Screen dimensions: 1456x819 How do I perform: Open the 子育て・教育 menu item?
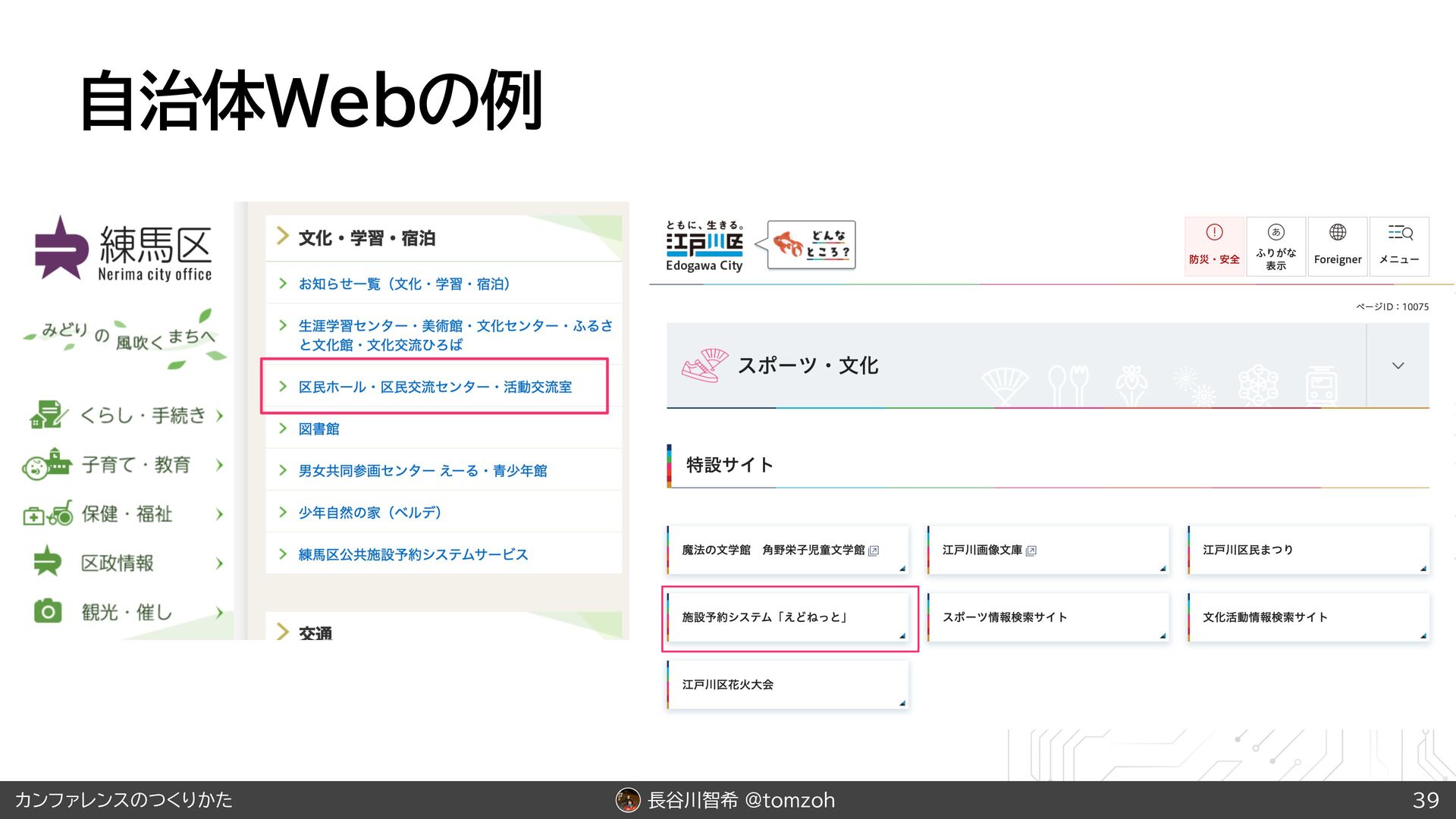click(136, 465)
